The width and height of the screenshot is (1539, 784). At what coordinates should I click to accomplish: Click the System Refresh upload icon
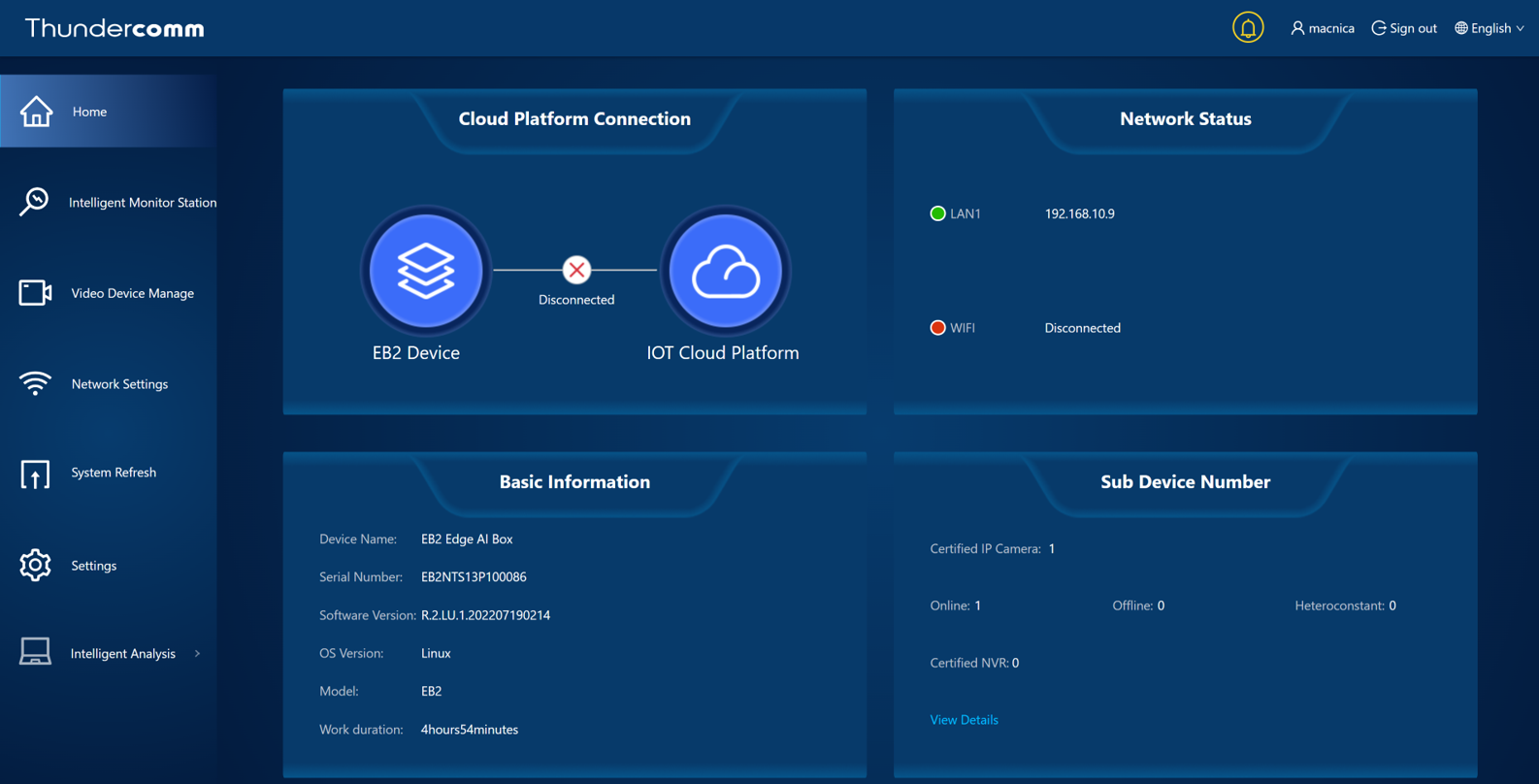pyautogui.click(x=35, y=474)
